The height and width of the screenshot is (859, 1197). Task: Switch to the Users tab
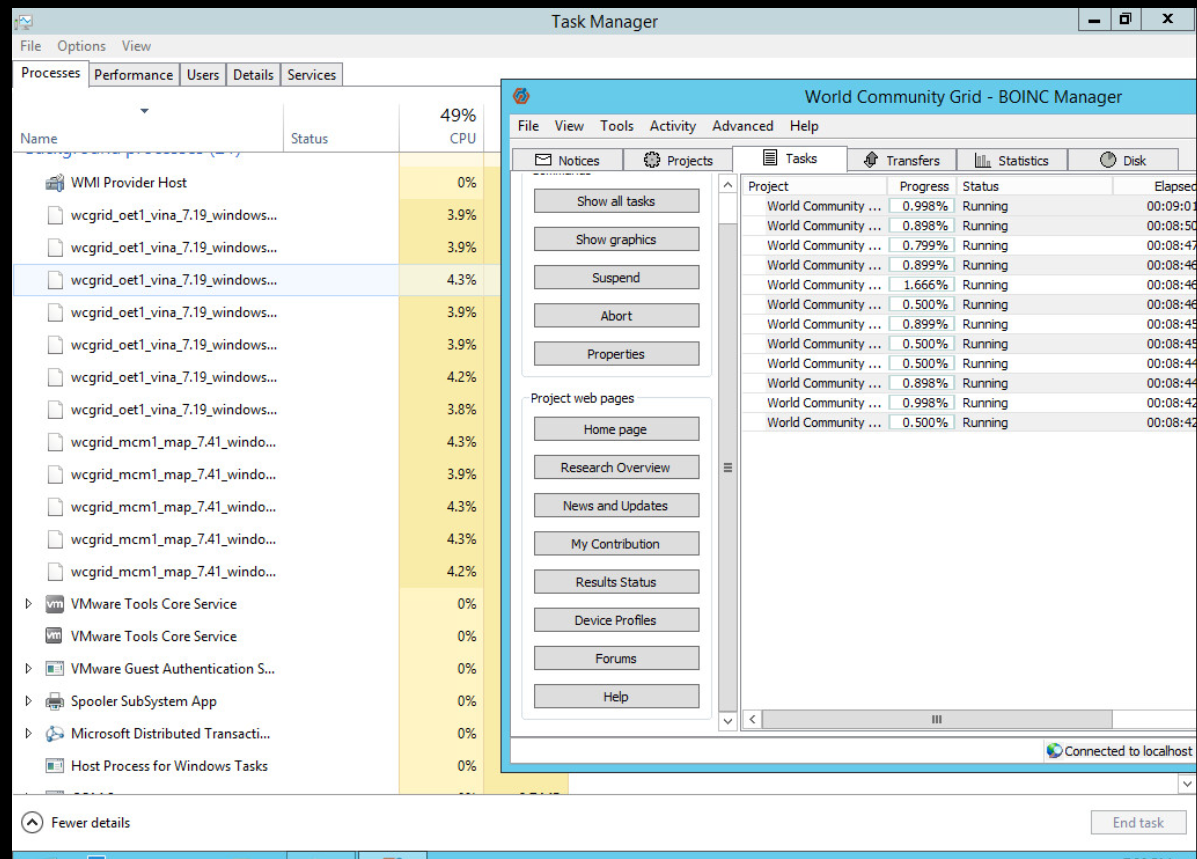point(203,75)
